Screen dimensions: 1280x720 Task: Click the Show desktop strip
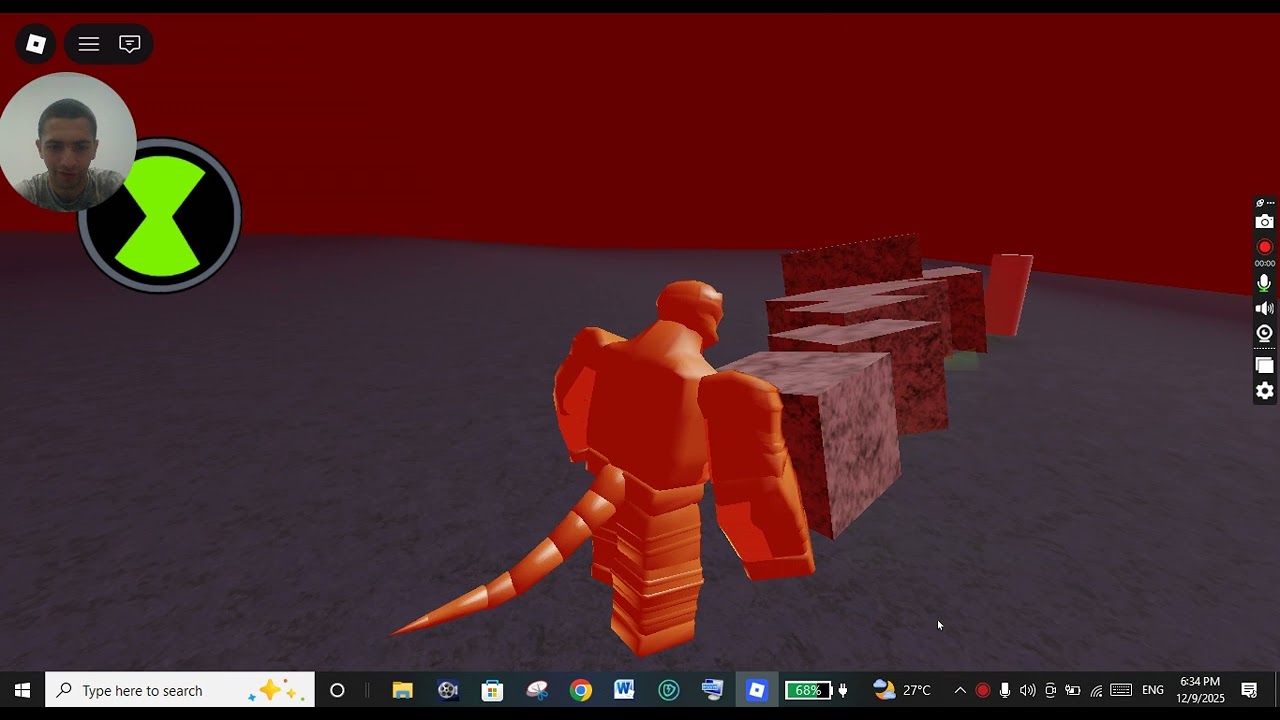[x=1277, y=690]
